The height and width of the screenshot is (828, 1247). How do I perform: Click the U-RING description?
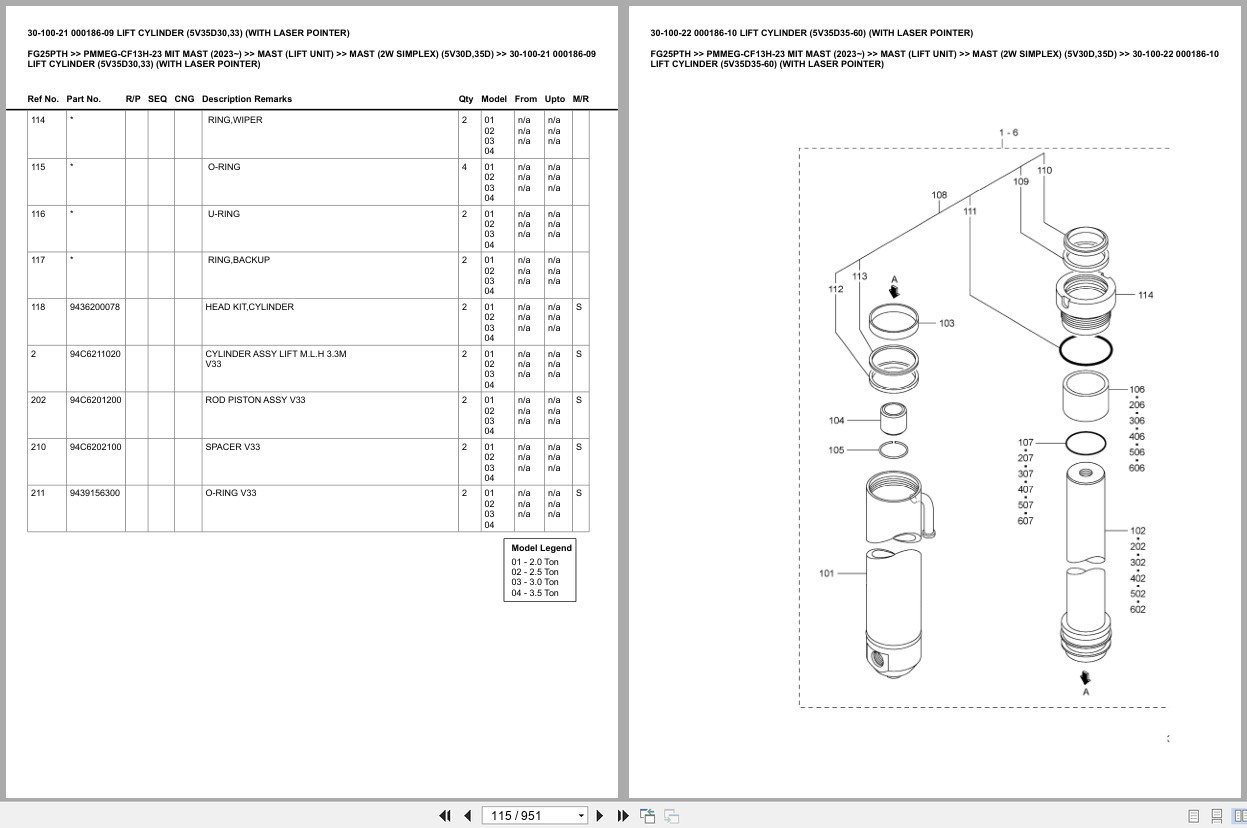click(224, 214)
